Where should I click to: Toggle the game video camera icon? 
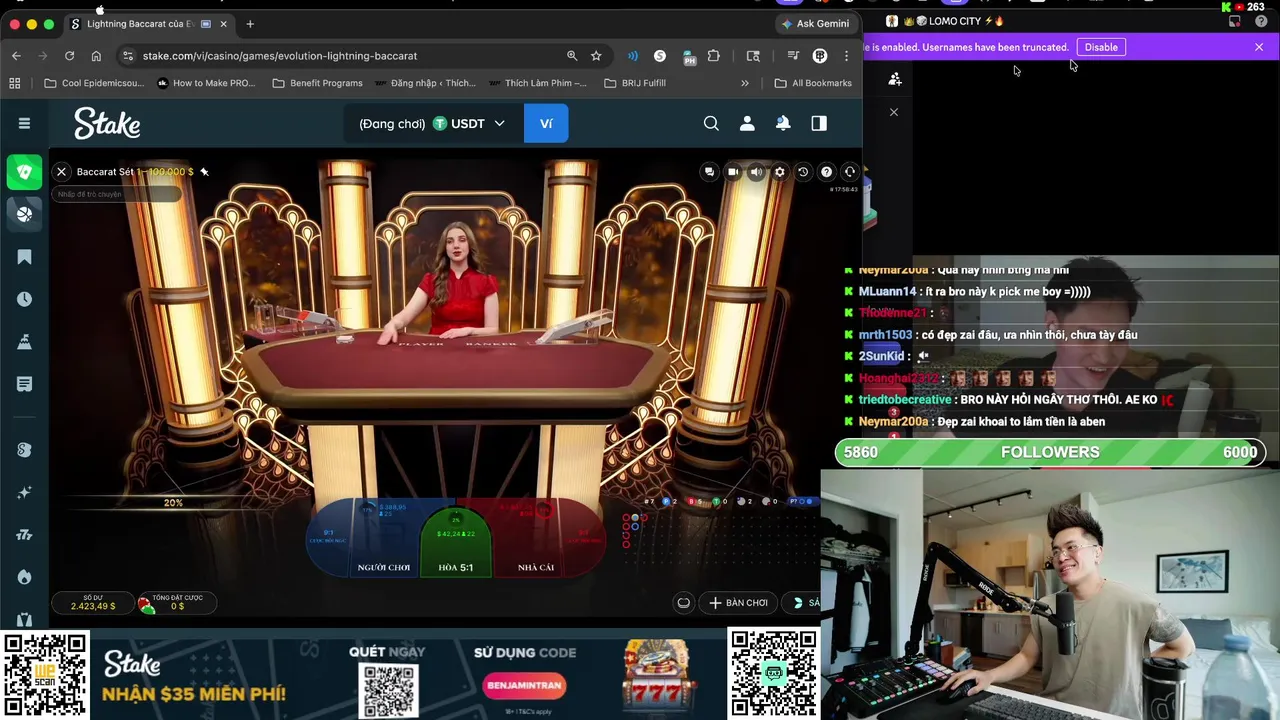pos(733,172)
